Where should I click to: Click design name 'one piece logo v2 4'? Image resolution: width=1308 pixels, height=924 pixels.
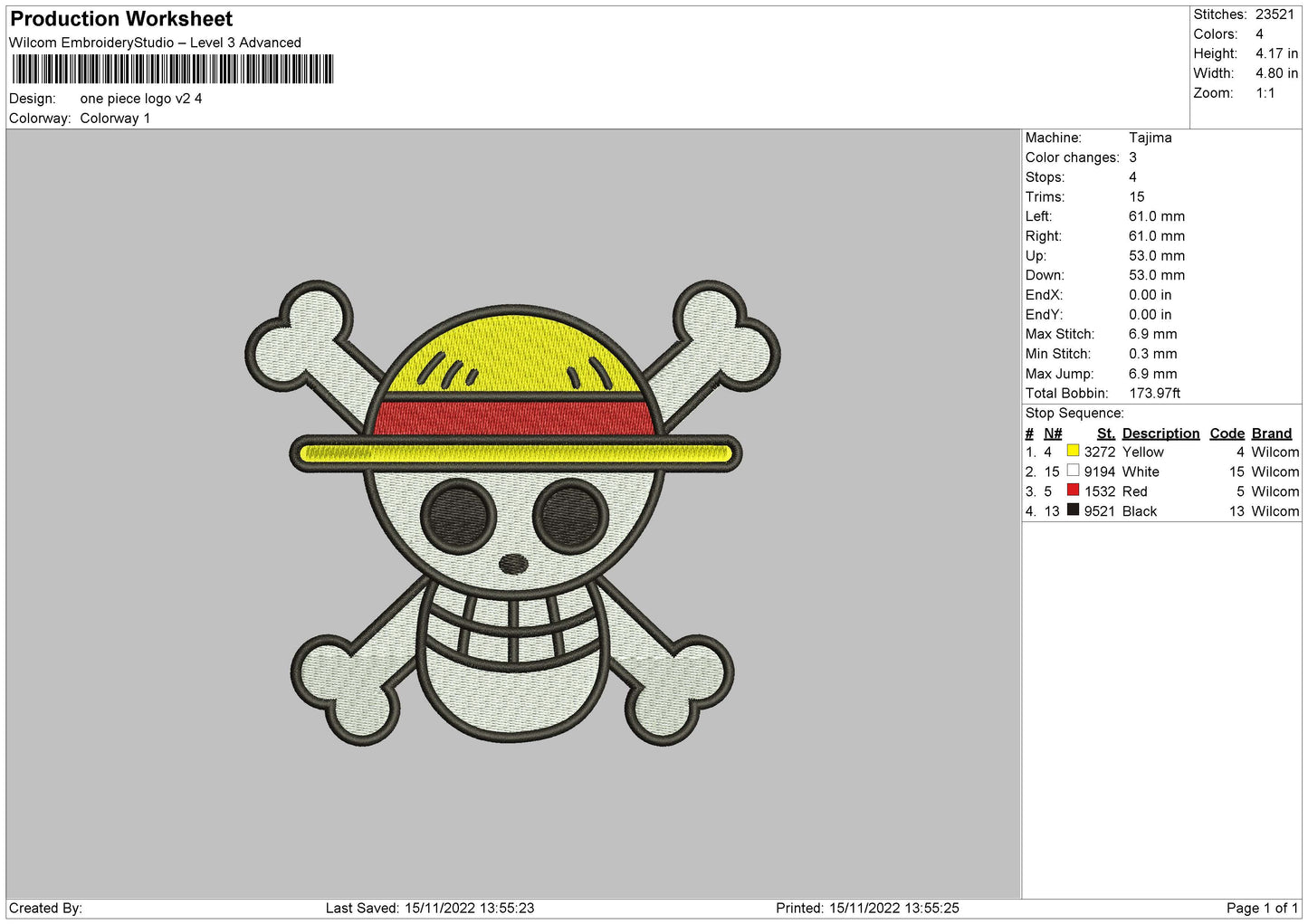coord(141,99)
